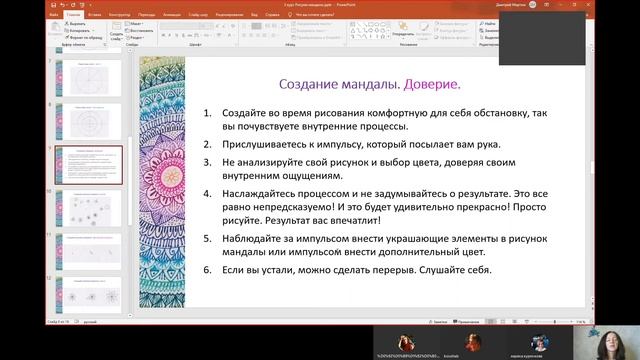The height and width of the screenshot is (360, 640).
Task: Click the zoom percentage value in status bar
Action: pos(581,322)
